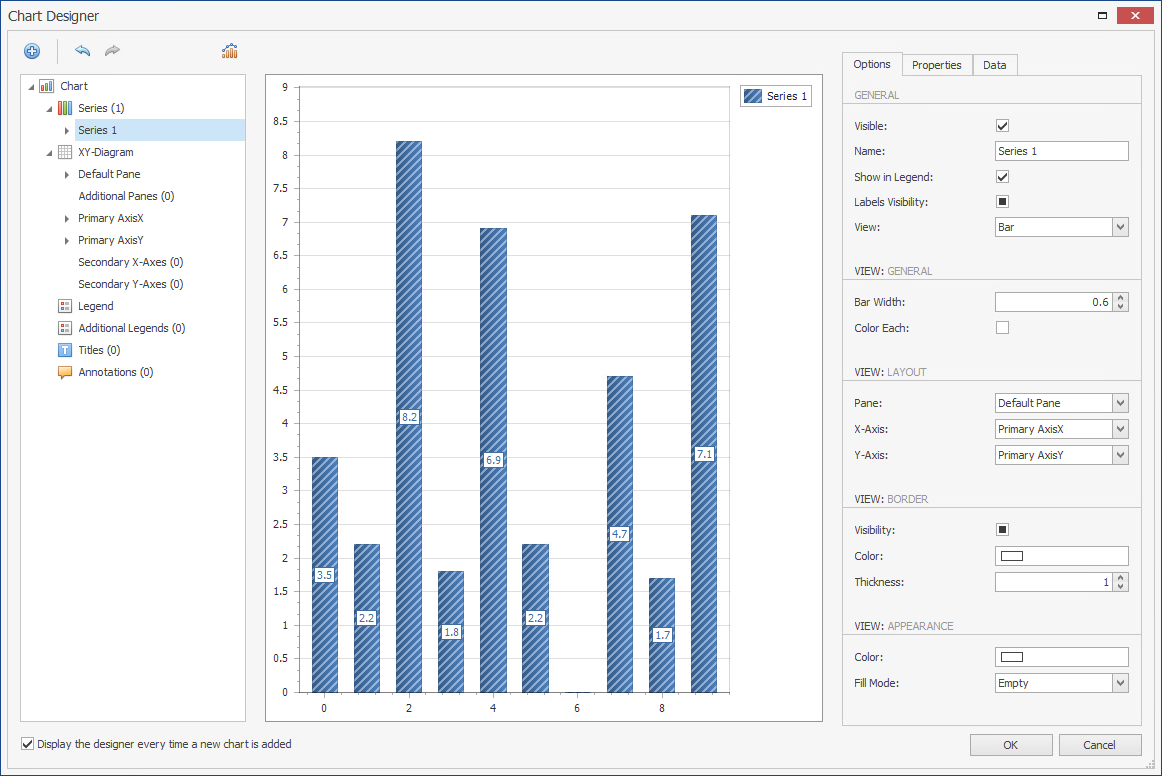This screenshot has width=1162, height=776.
Task: Click the series Name input field
Action: pyautogui.click(x=1061, y=151)
